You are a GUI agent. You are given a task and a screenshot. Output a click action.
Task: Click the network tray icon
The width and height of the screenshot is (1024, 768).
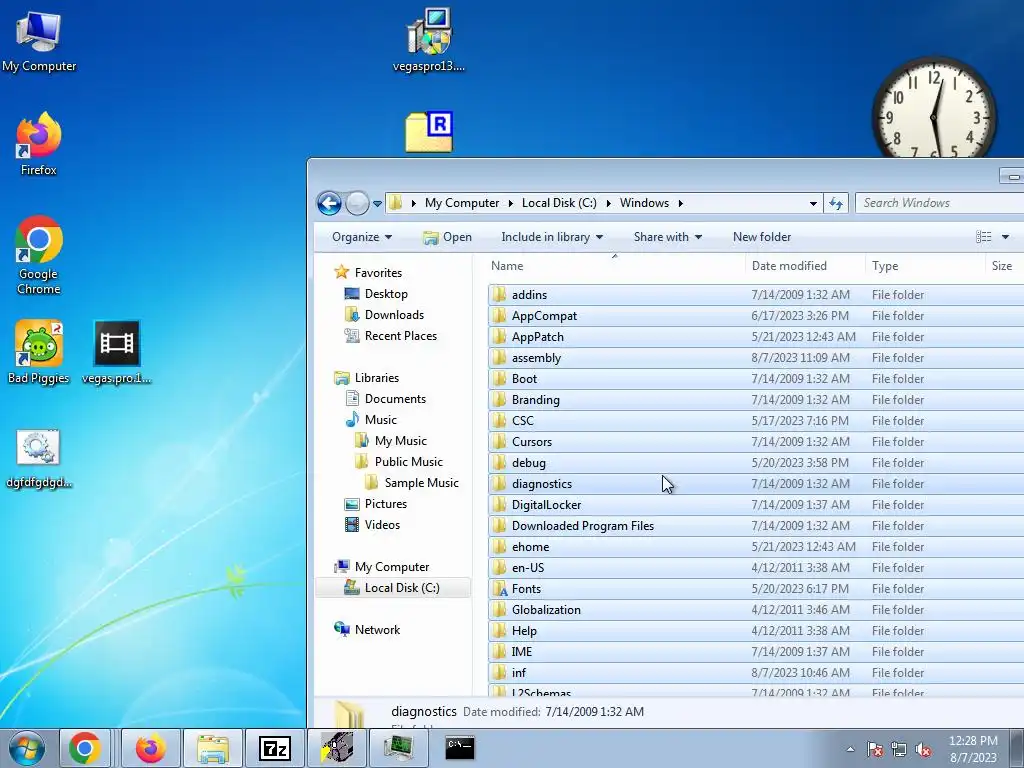pos(899,750)
